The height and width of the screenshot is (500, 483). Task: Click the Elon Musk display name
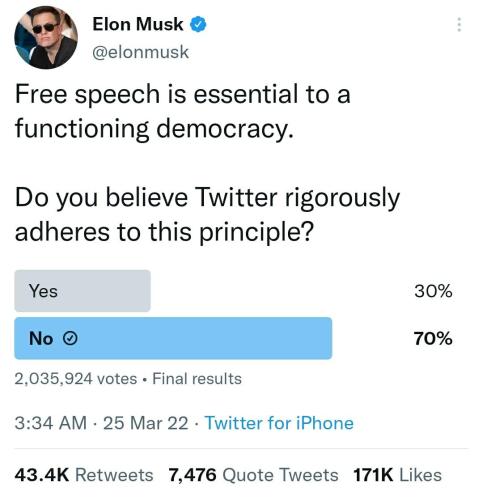pyautogui.click(x=138, y=24)
